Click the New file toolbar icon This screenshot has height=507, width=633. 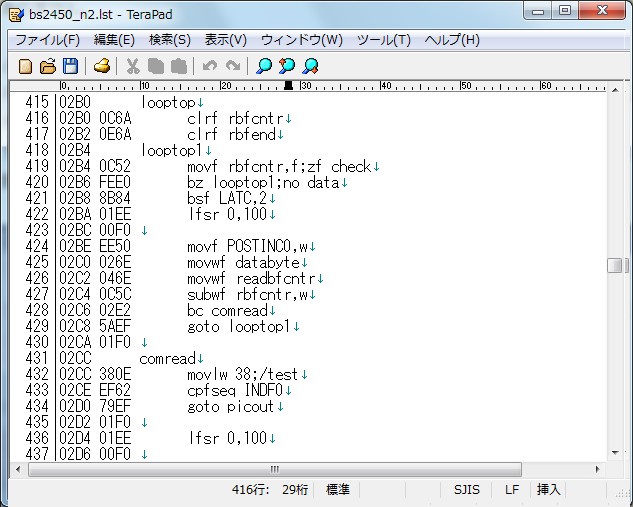click(x=25, y=67)
